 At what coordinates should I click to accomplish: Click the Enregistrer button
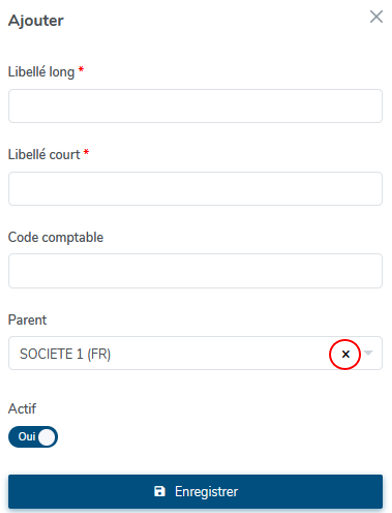[195, 492]
